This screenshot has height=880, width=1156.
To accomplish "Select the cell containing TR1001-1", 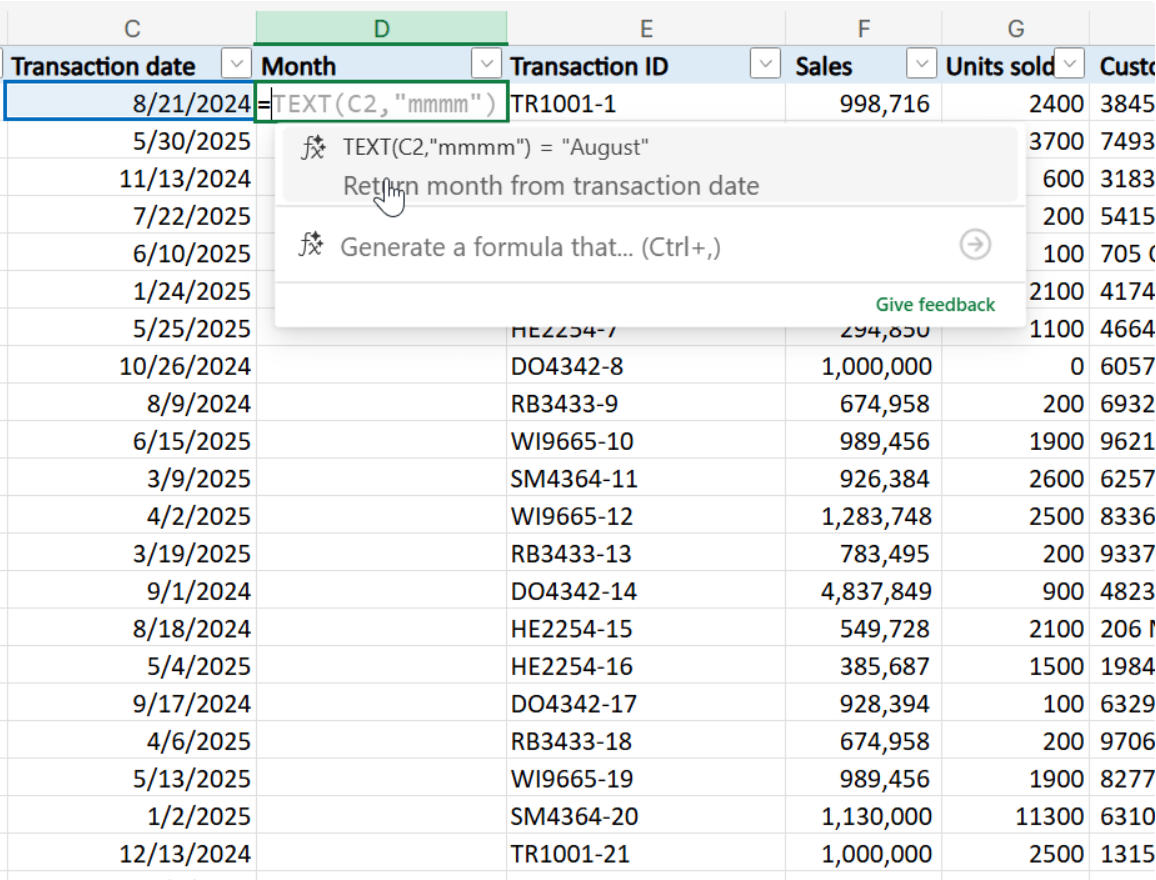I will 646,103.
